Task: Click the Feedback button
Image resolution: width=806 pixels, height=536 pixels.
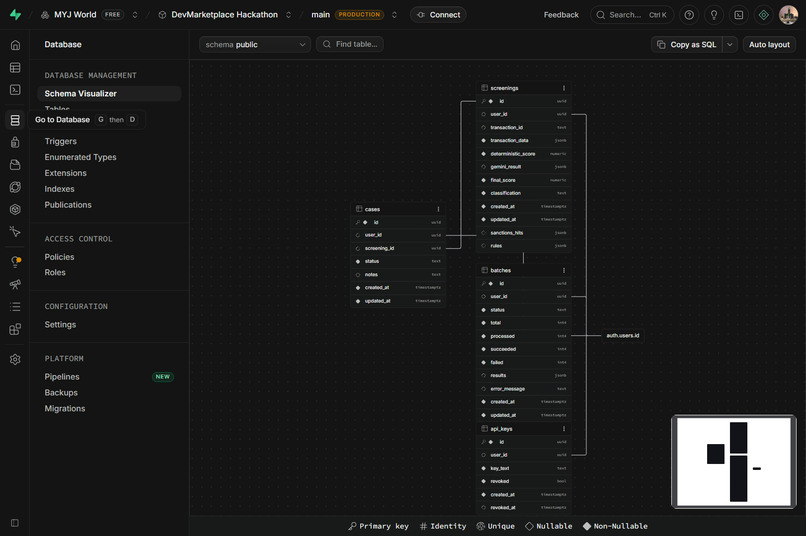Action: click(x=561, y=15)
